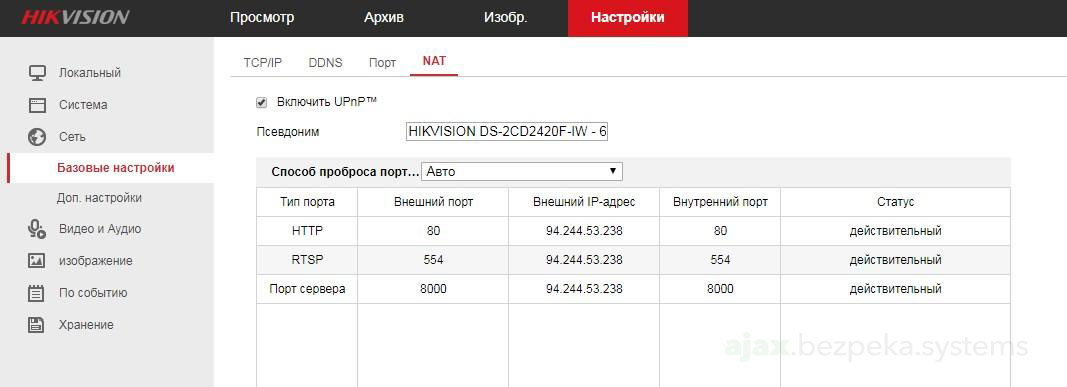Open Система section in sidebar
This screenshot has width=1067, height=387.
coord(83,105)
